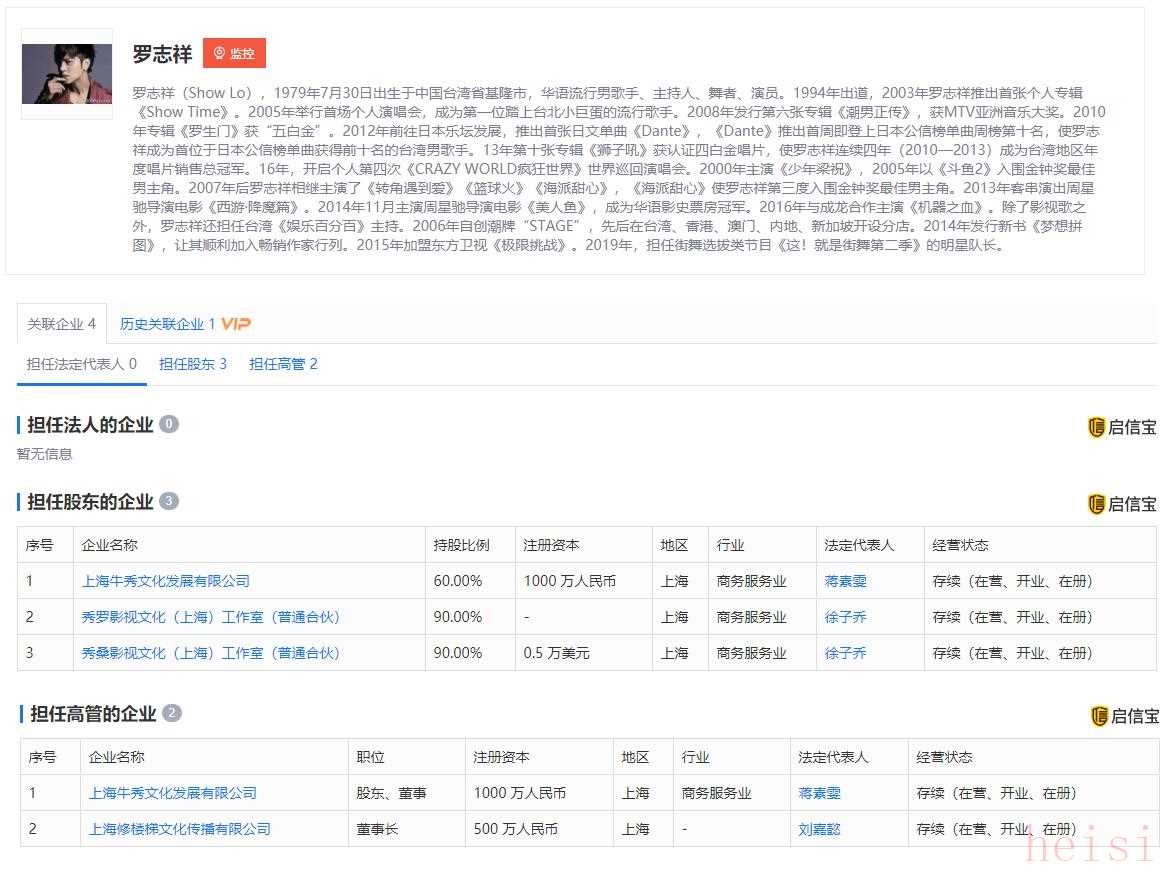This screenshot has height=874, width=1170.
Task: Click 徐子乔 in the 秀罗影视 row
Action: (x=845, y=617)
